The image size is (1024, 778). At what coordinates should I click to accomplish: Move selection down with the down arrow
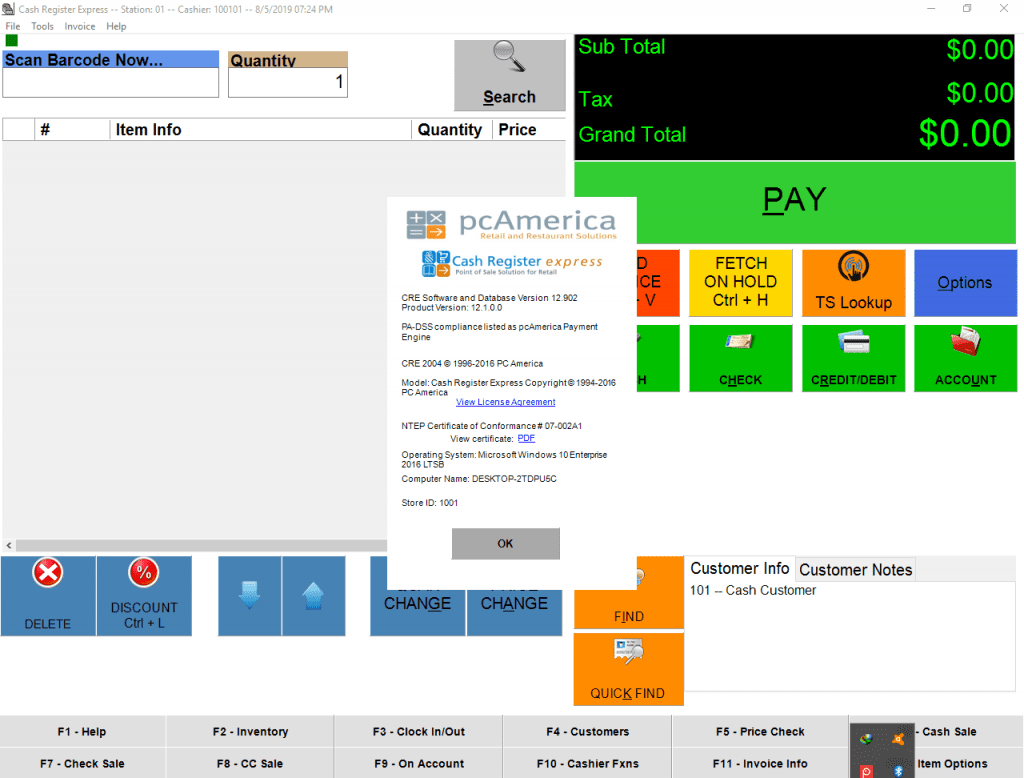[250, 596]
